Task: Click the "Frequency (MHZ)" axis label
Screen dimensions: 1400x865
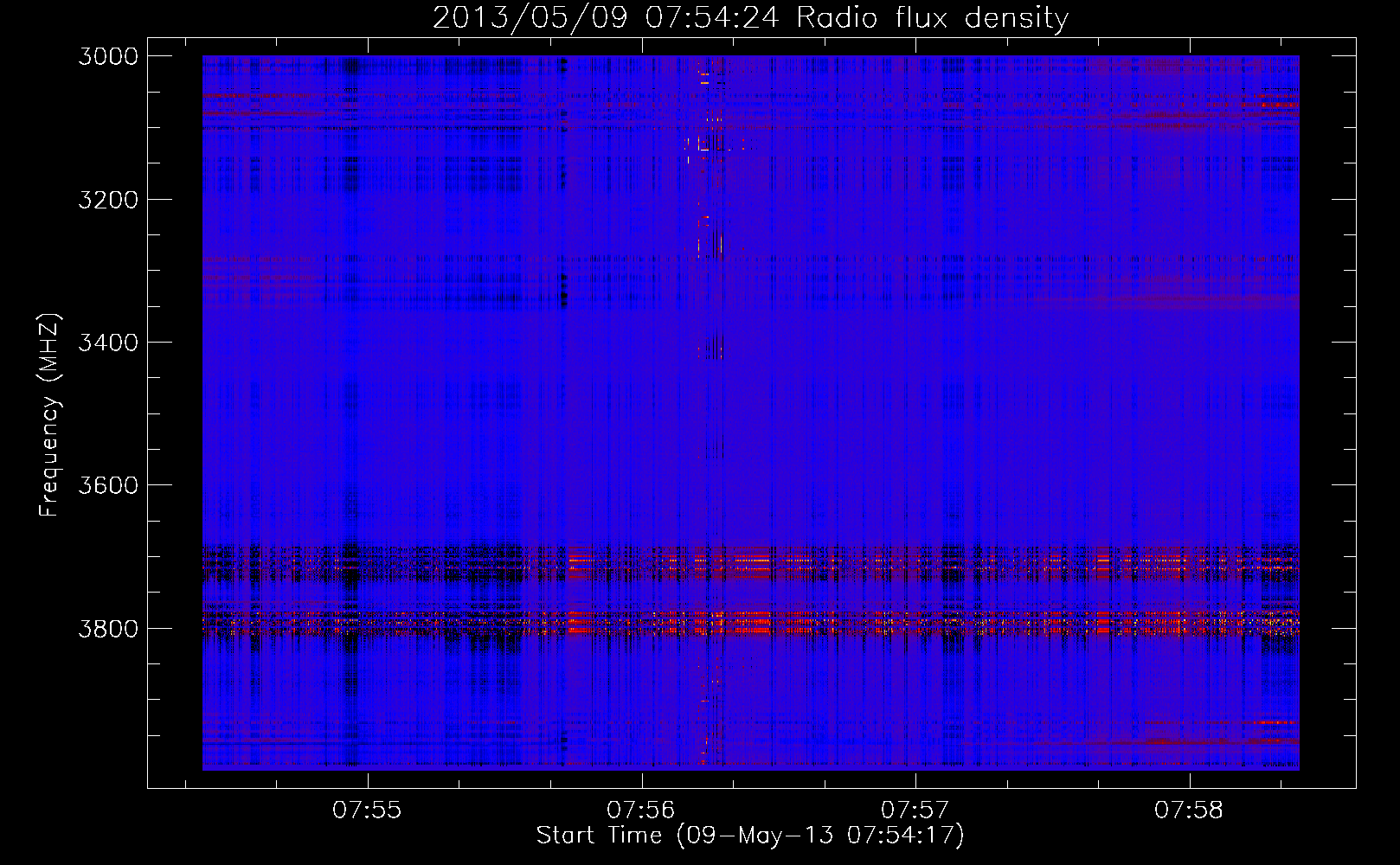Action: click(x=49, y=415)
